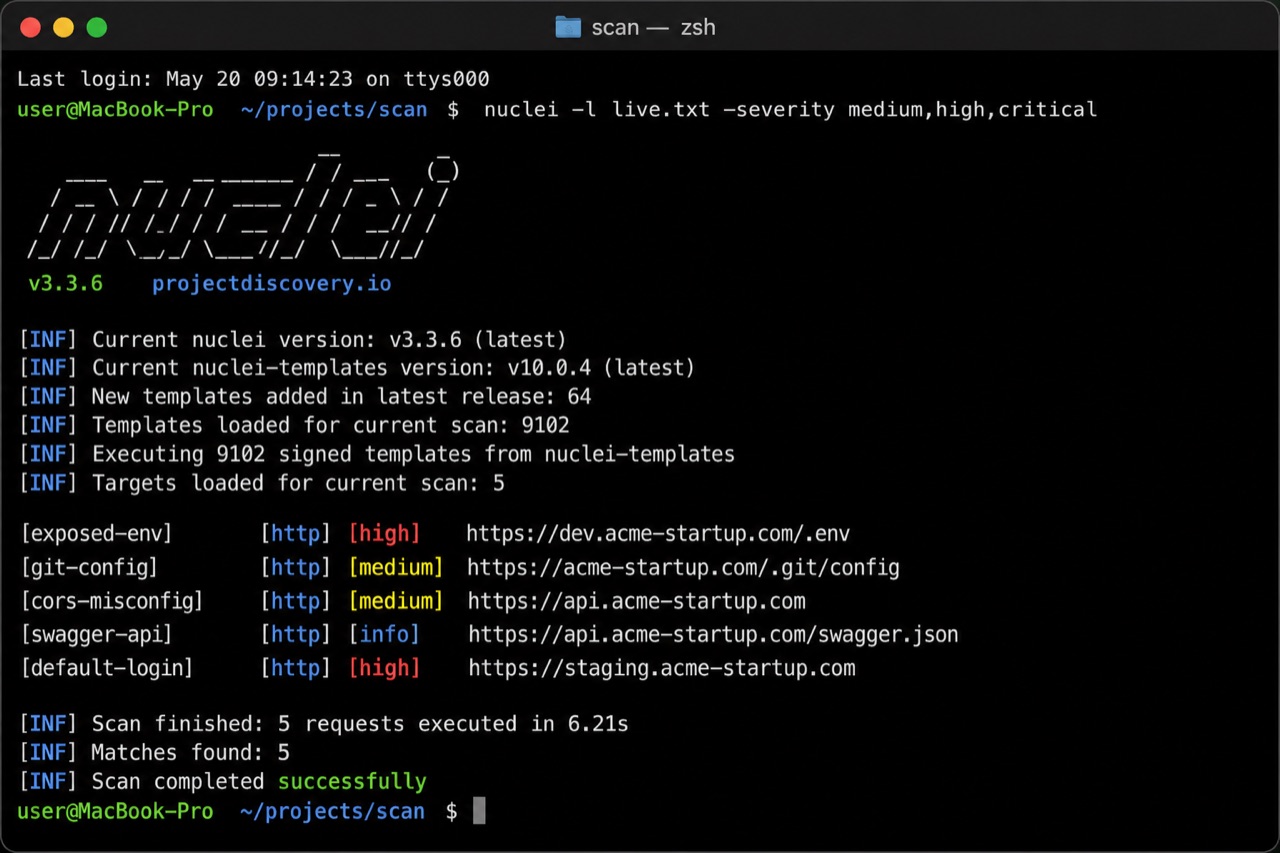1280x853 pixels.
Task: Click the [medium] tag on cors-misconfig row
Action: point(395,601)
